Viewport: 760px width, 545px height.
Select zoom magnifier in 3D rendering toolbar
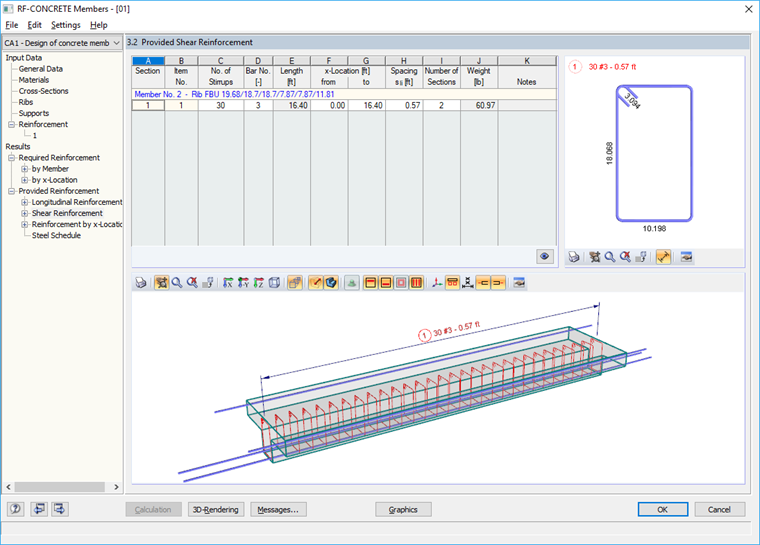[177, 283]
